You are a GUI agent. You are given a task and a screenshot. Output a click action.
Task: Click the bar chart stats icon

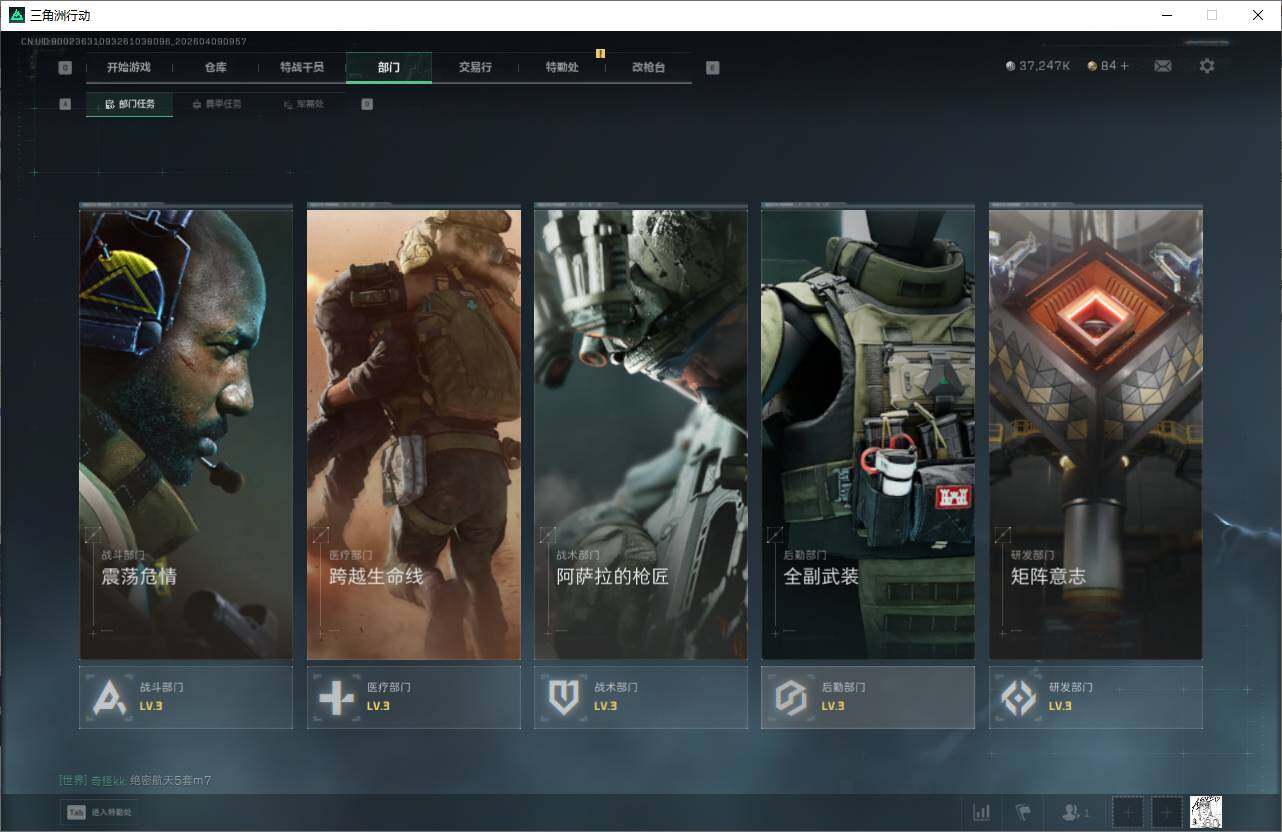tap(982, 812)
